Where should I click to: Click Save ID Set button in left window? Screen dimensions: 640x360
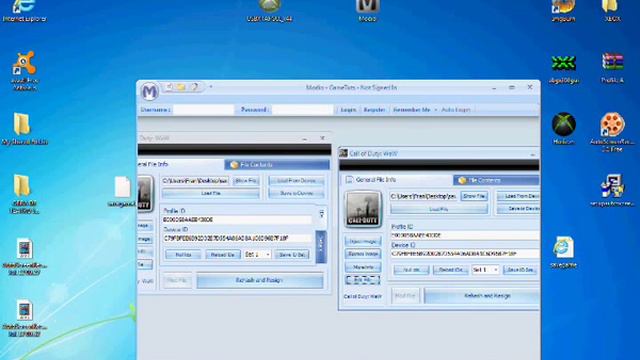(x=291, y=255)
